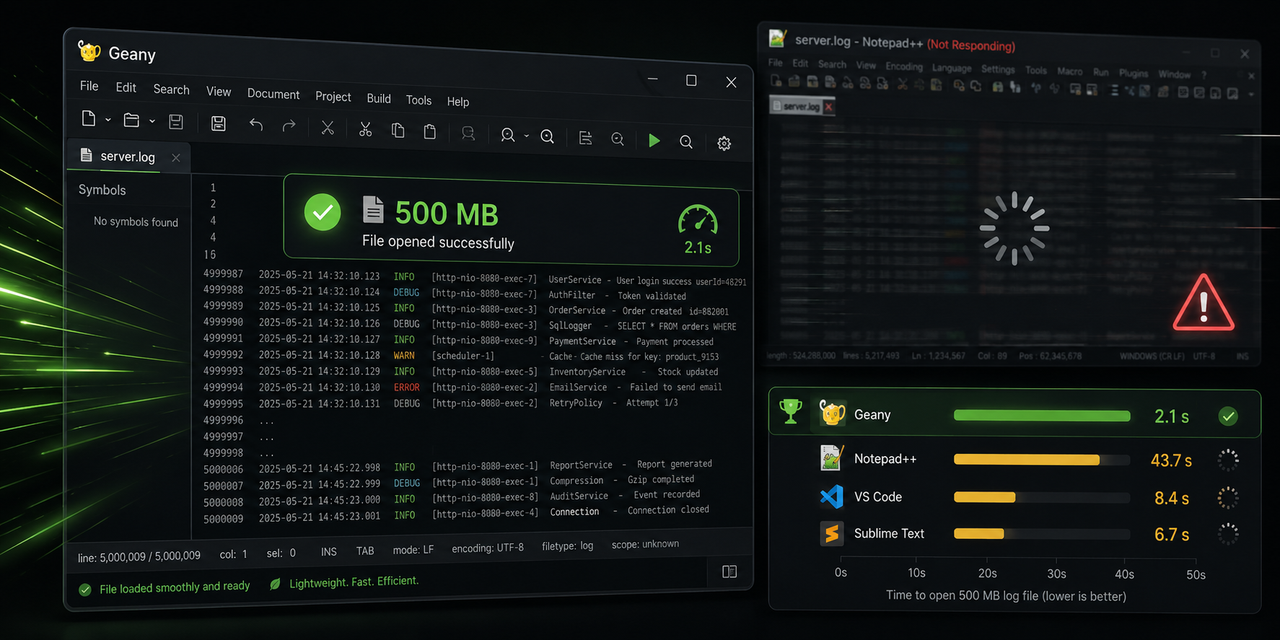Open the Build menu in Geany
The width and height of the screenshot is (1280, 640).
click(379, 98)
